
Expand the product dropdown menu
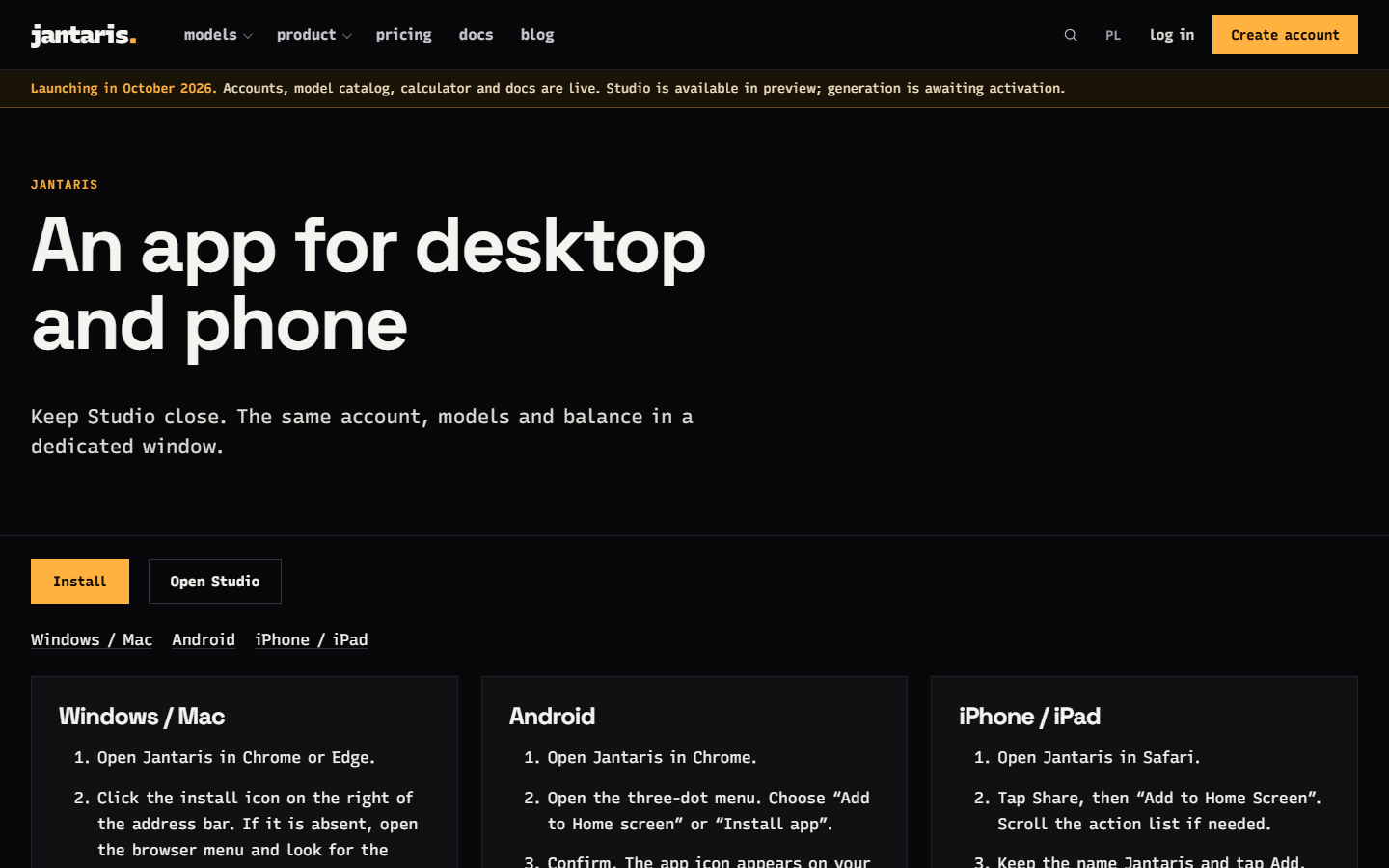[x=314, y=35]
